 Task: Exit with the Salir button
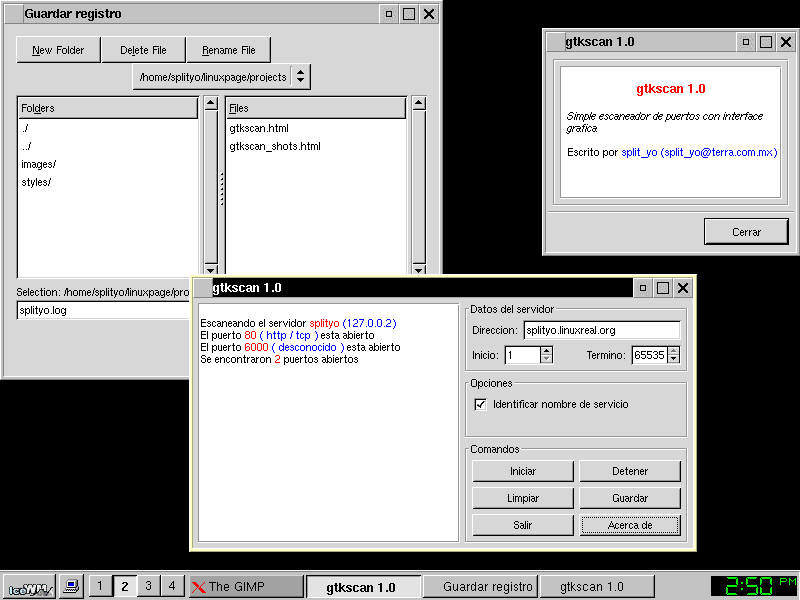[523, 525]
